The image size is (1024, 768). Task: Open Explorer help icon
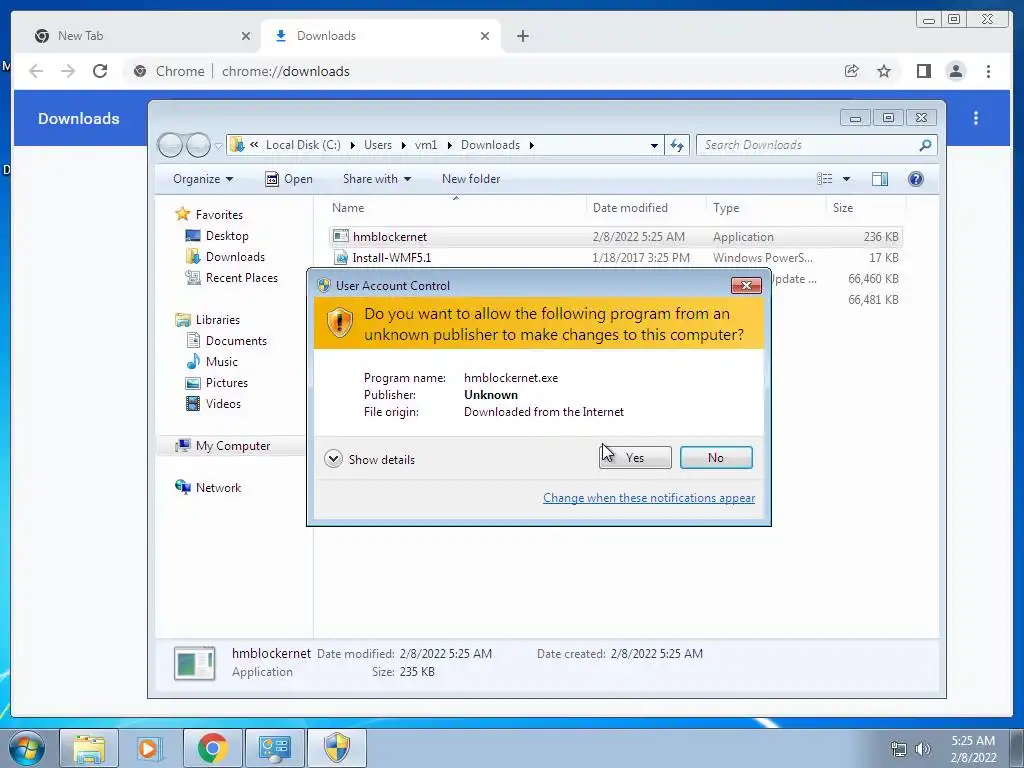(x=916, y=179)
